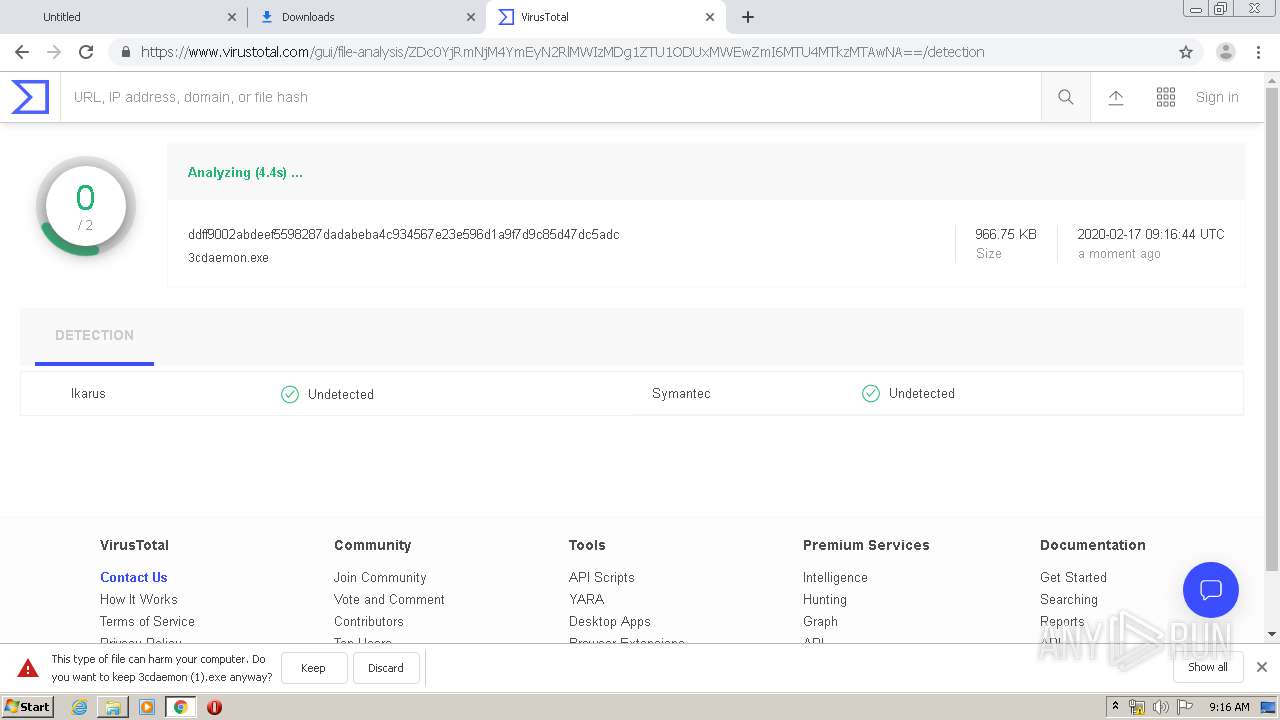Switch to the Downloads tab
1280x720 pixels.
point(366,17)
